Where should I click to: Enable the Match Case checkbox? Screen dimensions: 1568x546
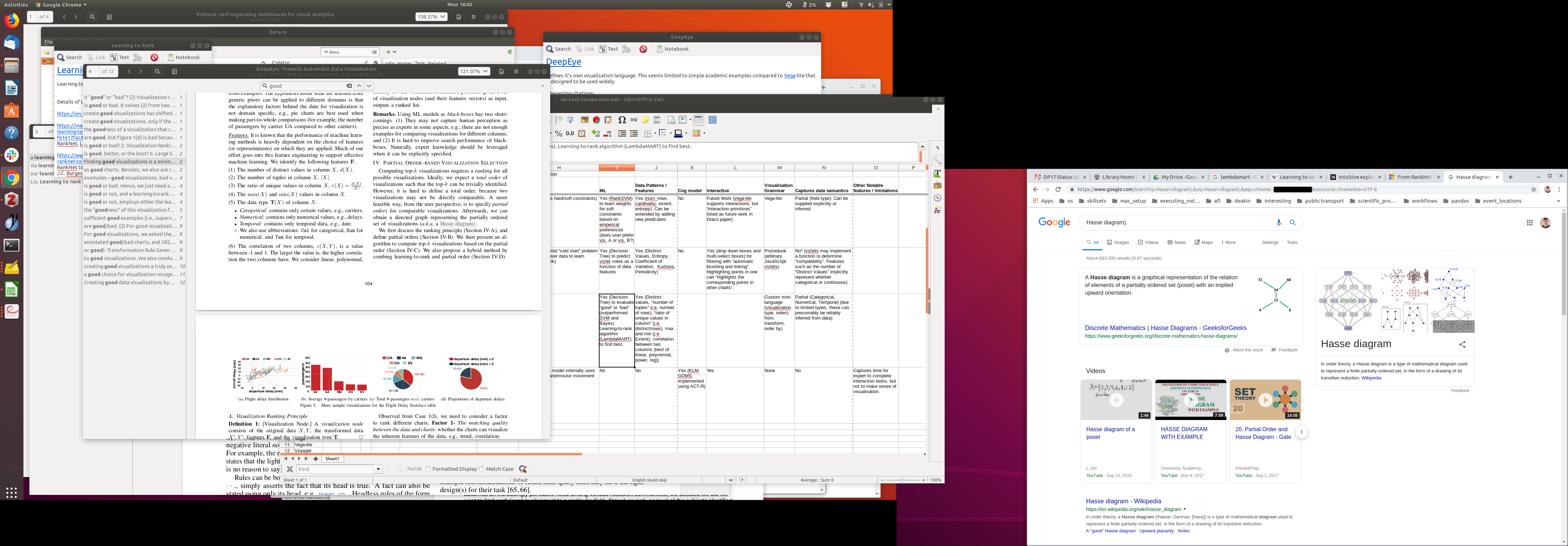482,469
